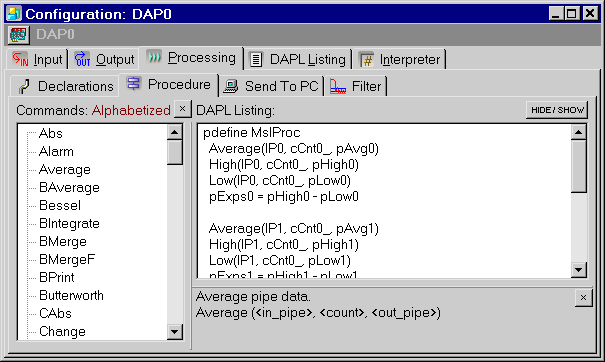Click the Output tab's OUT icon
Image resolution: width=605 pixels, height=362 pixels.
[x=82, y=59]
